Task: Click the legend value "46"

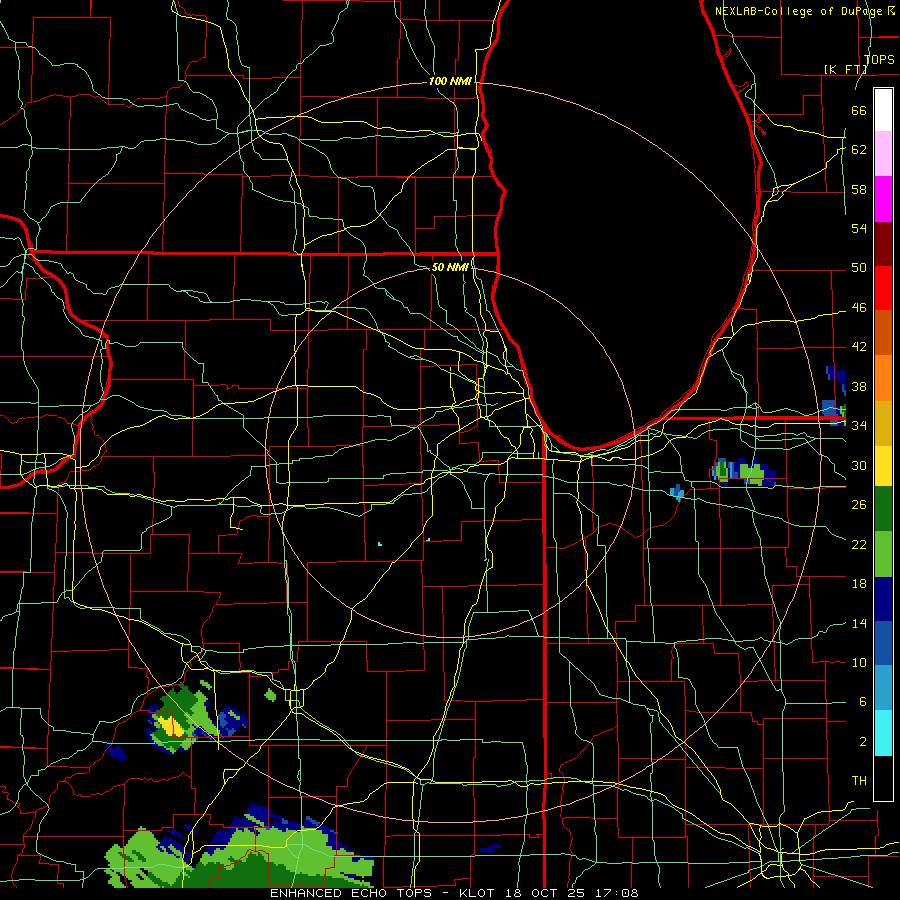Action: click(x=859, y=308)
